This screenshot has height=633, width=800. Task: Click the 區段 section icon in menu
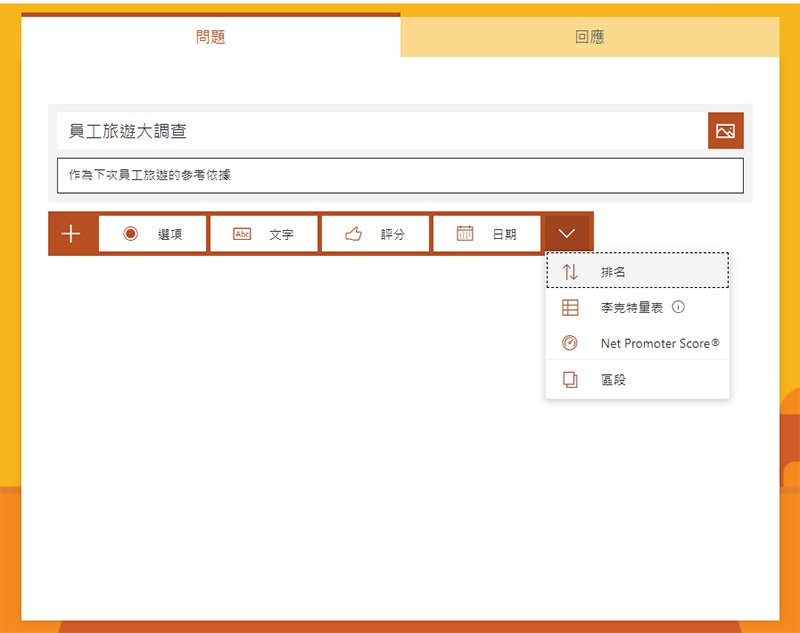pyautogui.click(x=570, y=380)
